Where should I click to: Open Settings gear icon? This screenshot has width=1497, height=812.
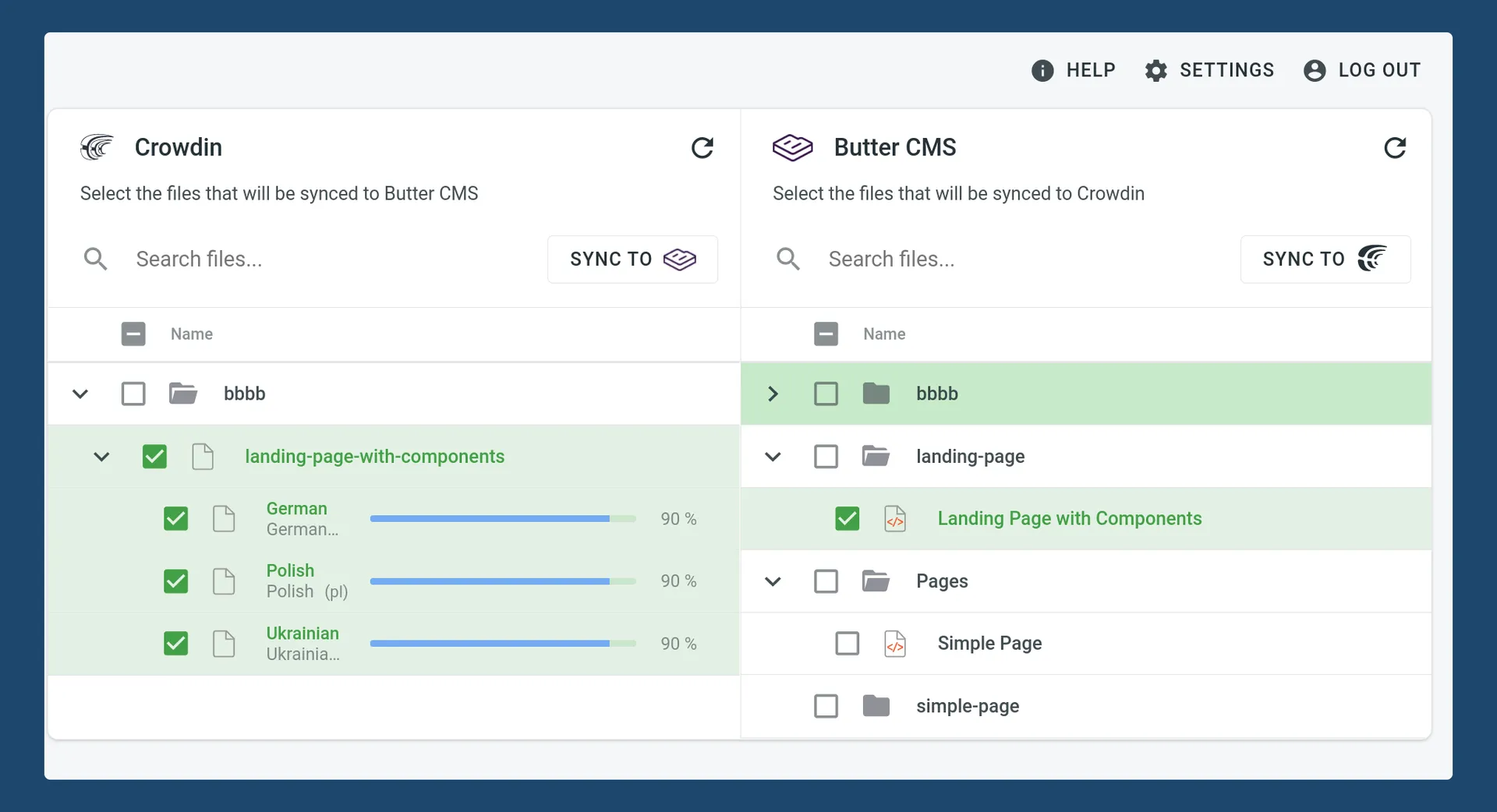pos(1155,71)
